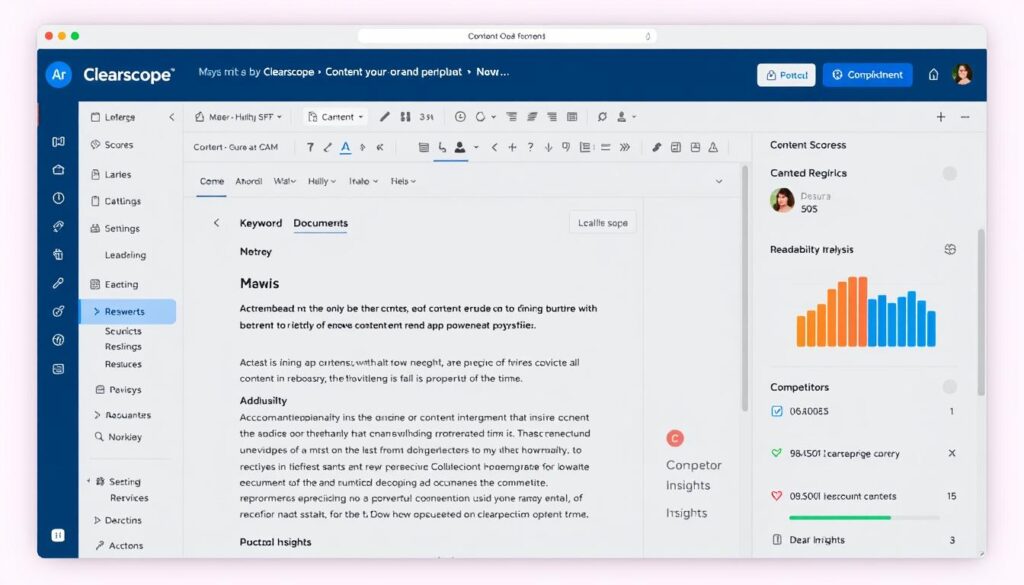Screen dimensions: 1024x585
Task: Select the underline formatting icon
Action: pyautogui.click(x=345, y=147)
